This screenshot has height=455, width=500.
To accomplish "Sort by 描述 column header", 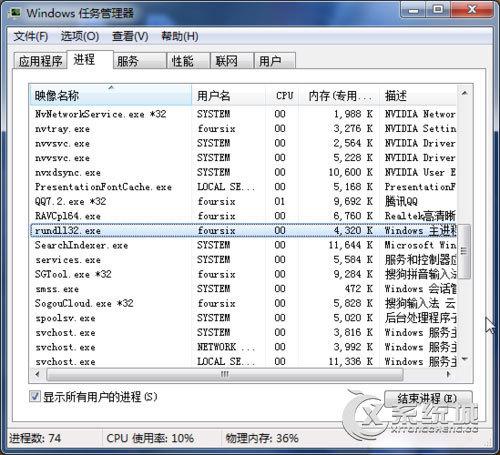I will [418, 96].
